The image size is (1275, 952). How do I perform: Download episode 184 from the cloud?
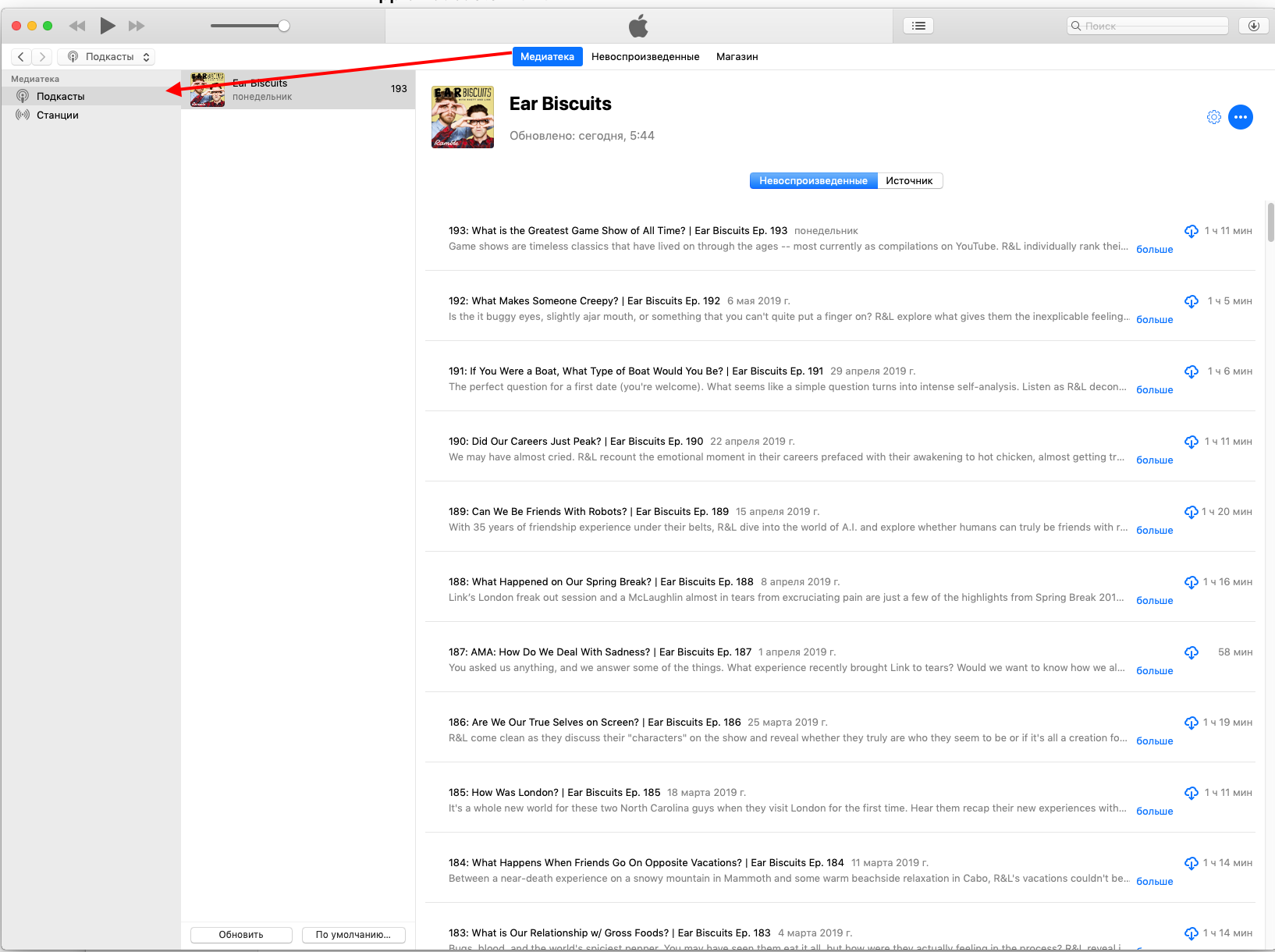click(1192, 863)
